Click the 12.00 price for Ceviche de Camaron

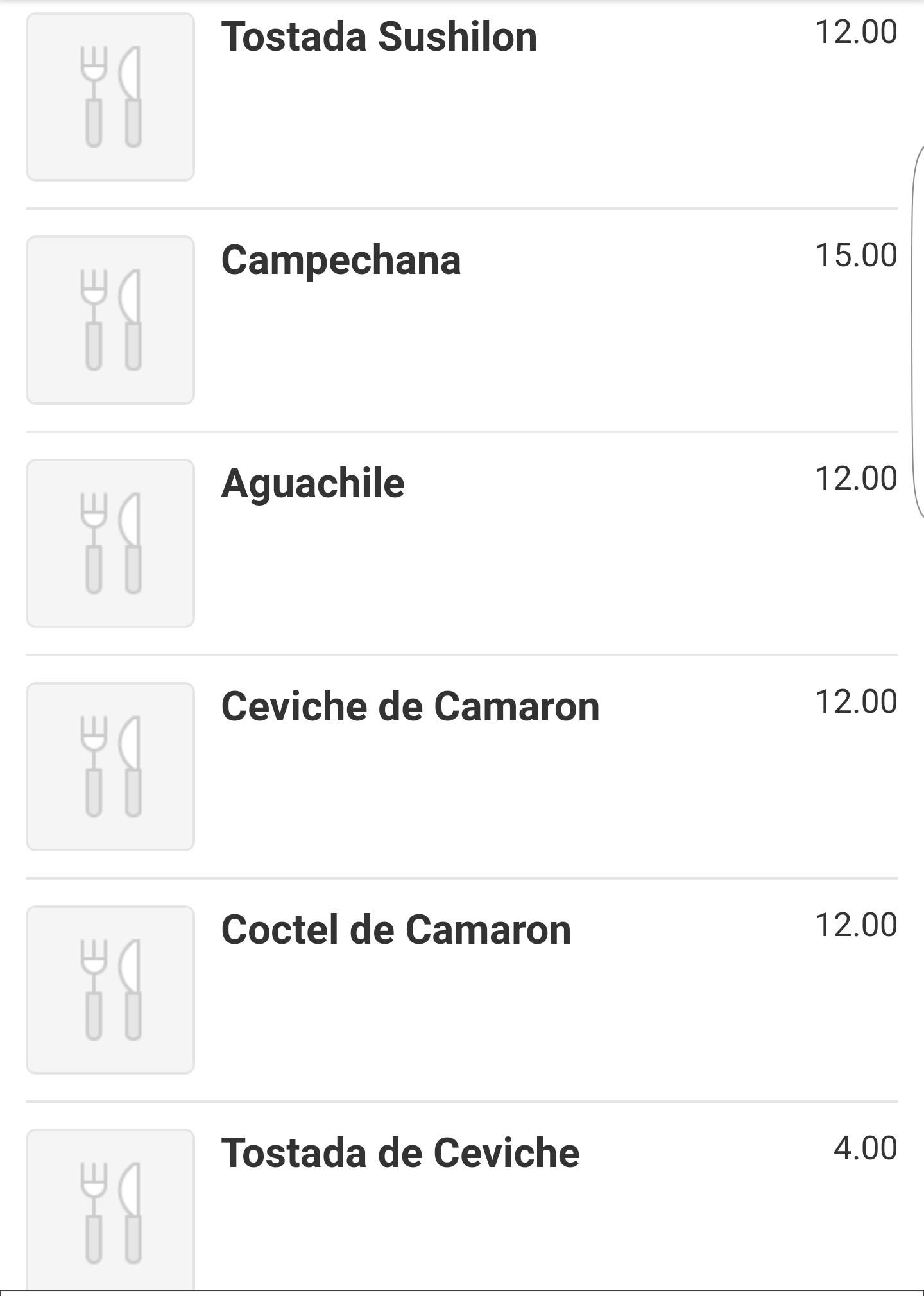click(856, 702)
